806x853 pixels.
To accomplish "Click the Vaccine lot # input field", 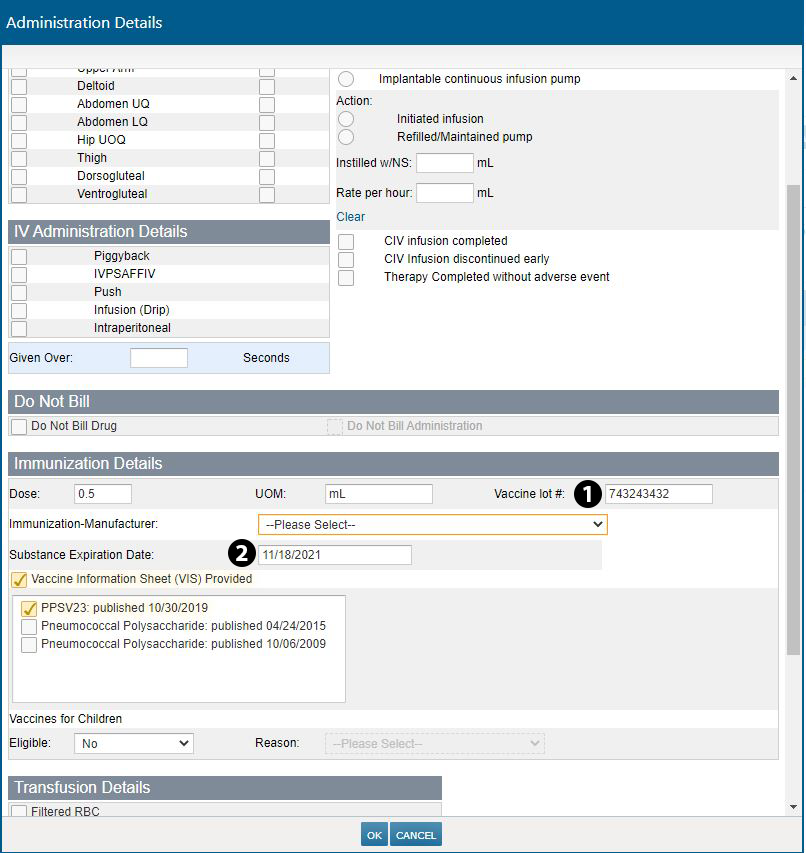I will point(658,494).
